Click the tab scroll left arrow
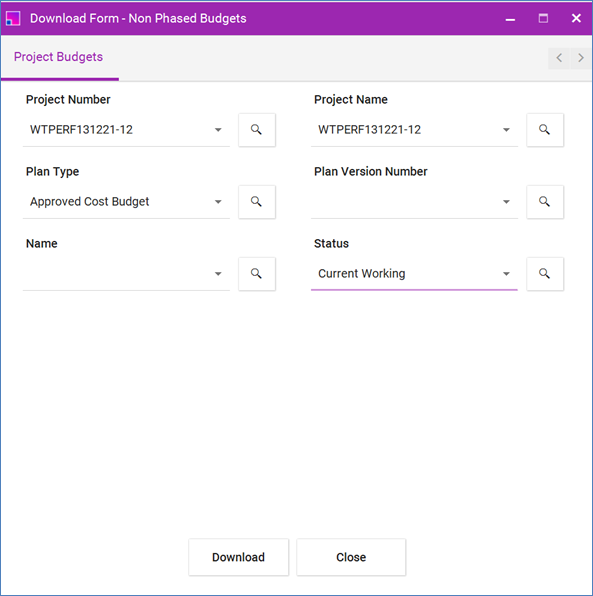The image size is (593, 596). click(559, 58)
